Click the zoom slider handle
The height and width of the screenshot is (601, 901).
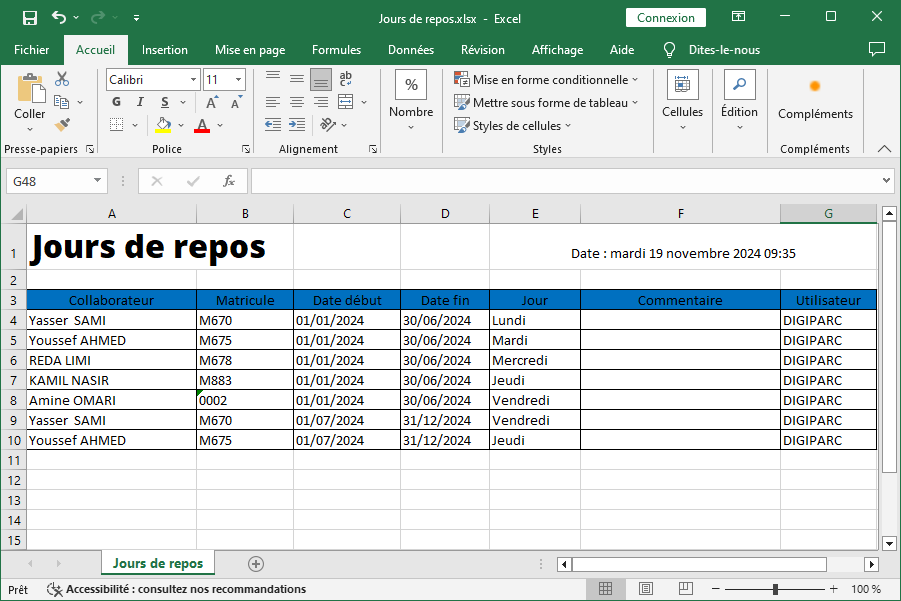(775, 589)
